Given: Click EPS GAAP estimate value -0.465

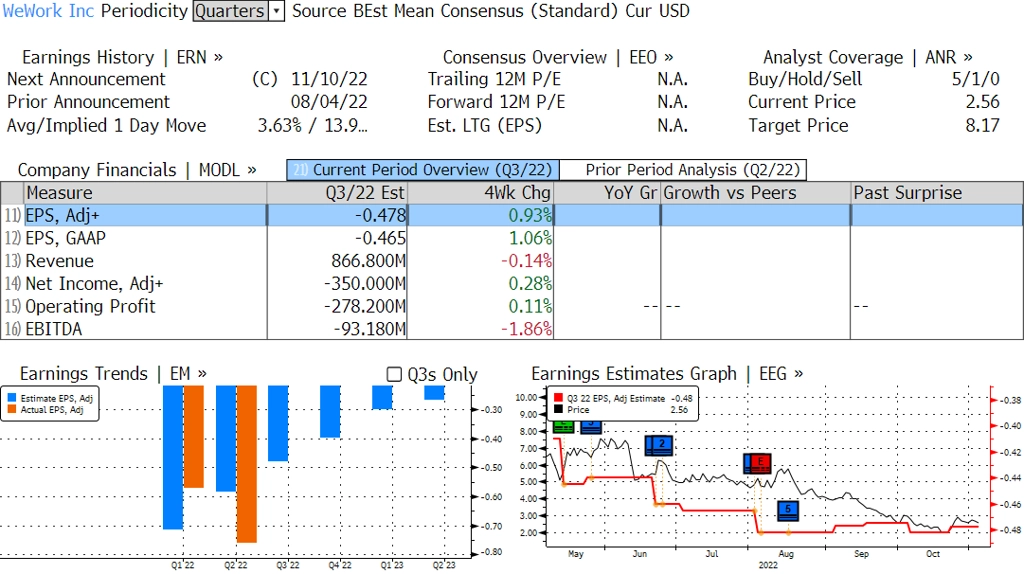Looking at the screenshot, I should tap(380, 238).
